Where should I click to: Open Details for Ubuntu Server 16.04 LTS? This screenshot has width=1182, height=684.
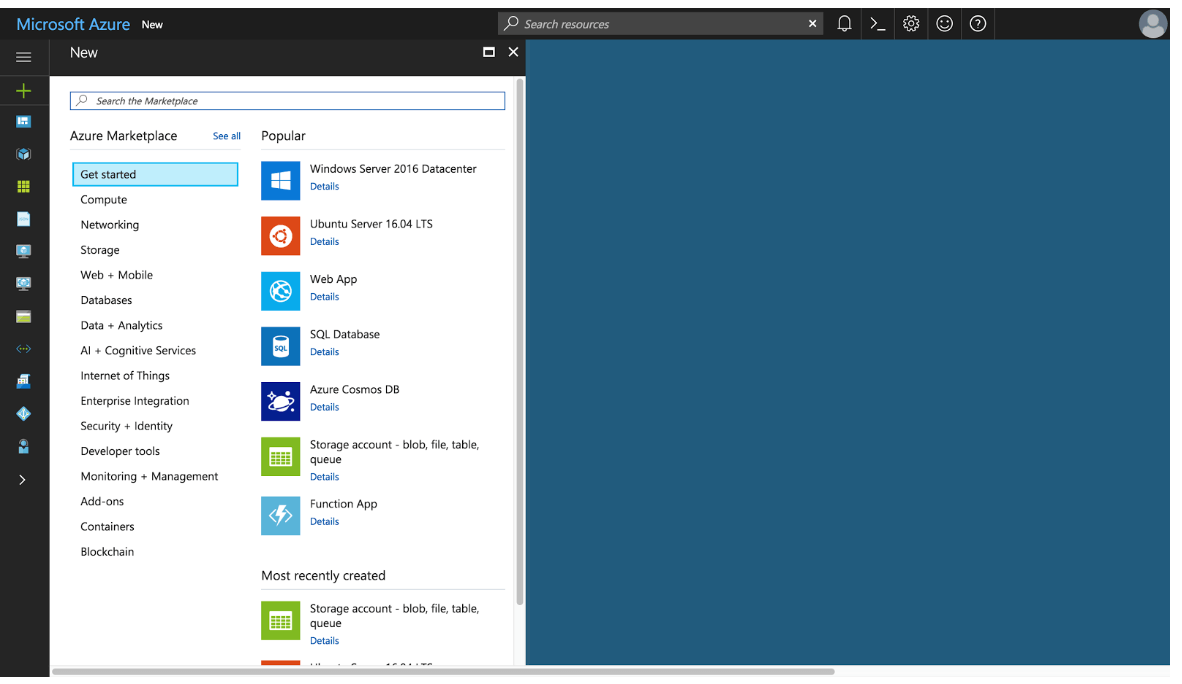(x=324, y=241)
